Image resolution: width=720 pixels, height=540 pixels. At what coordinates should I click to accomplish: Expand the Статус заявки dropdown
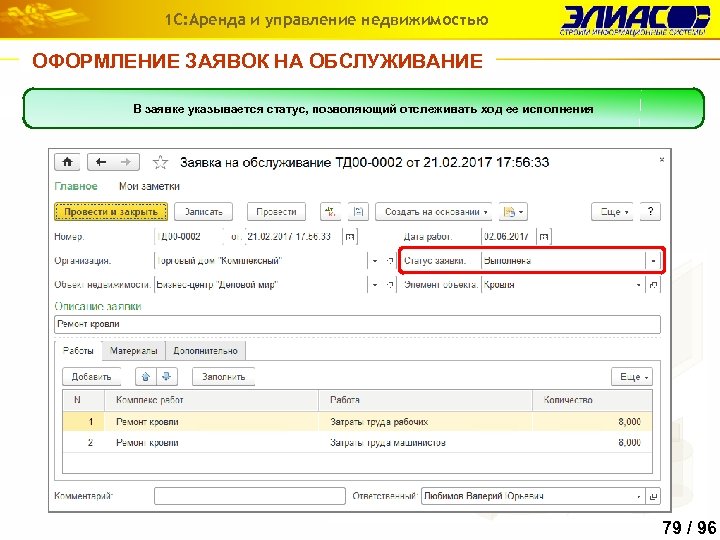pos(652,261)
